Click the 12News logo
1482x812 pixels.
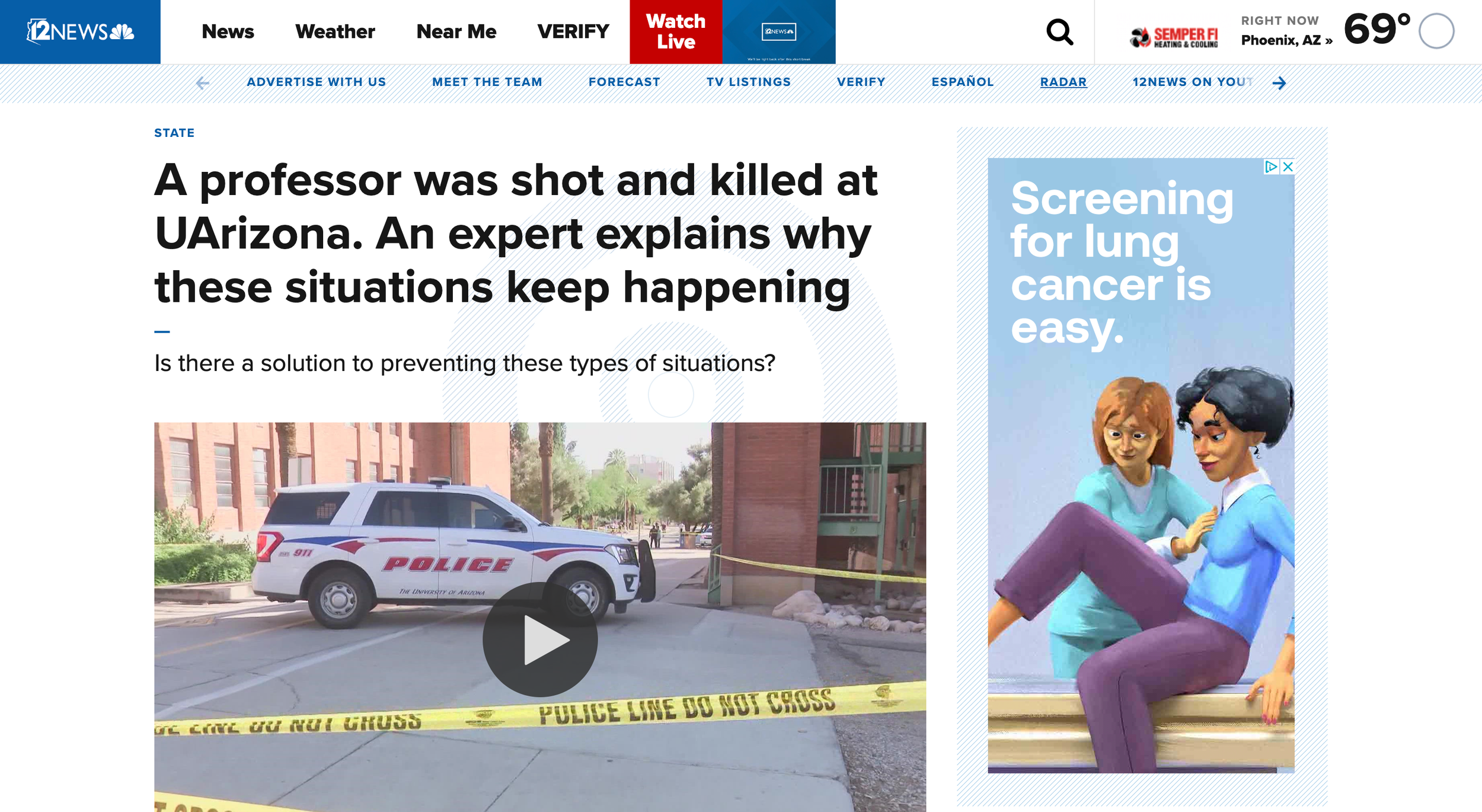pyautogui.click(x=80, y=31)
